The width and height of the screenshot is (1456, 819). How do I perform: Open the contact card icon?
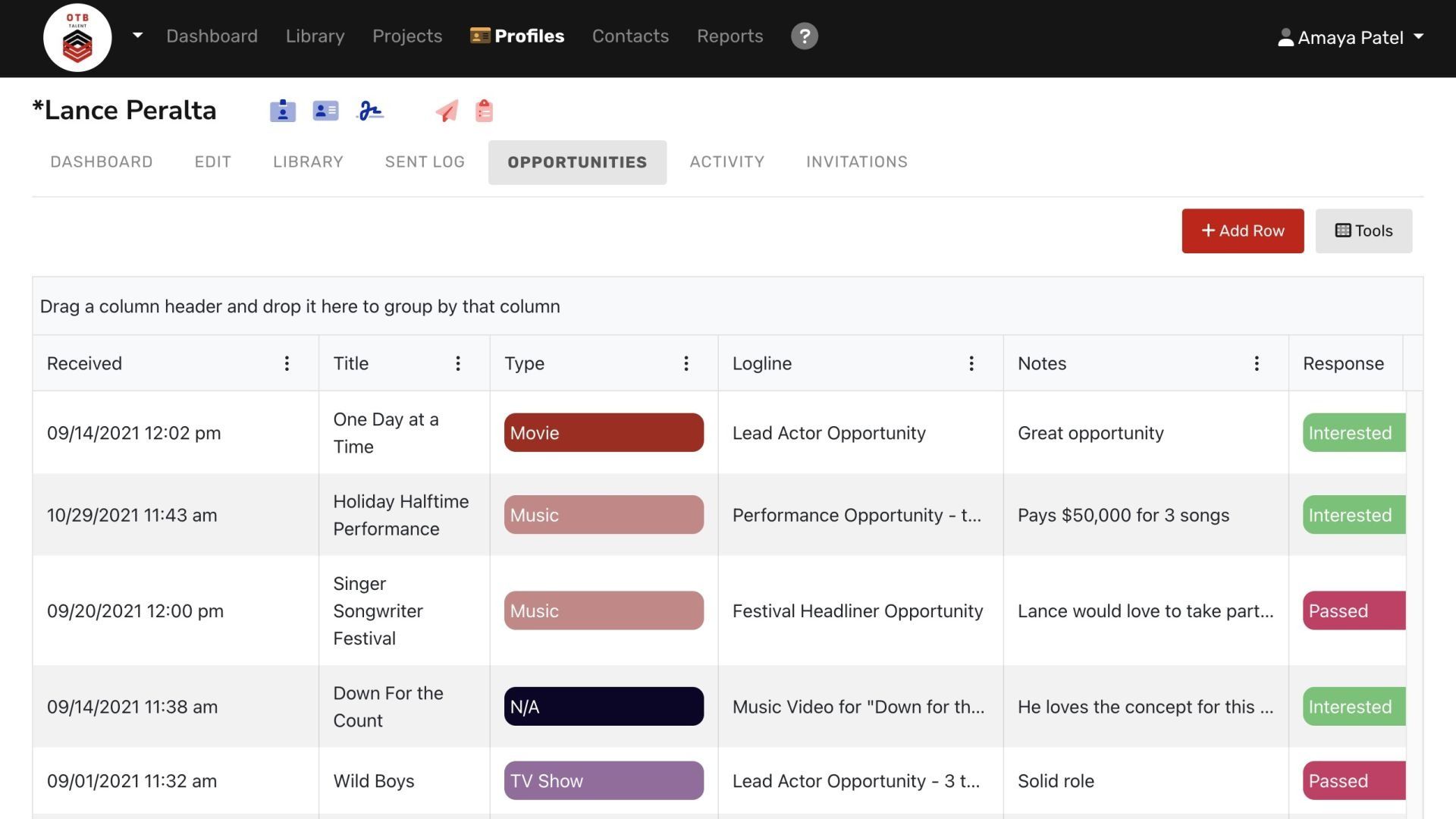[x=325, y=111]
